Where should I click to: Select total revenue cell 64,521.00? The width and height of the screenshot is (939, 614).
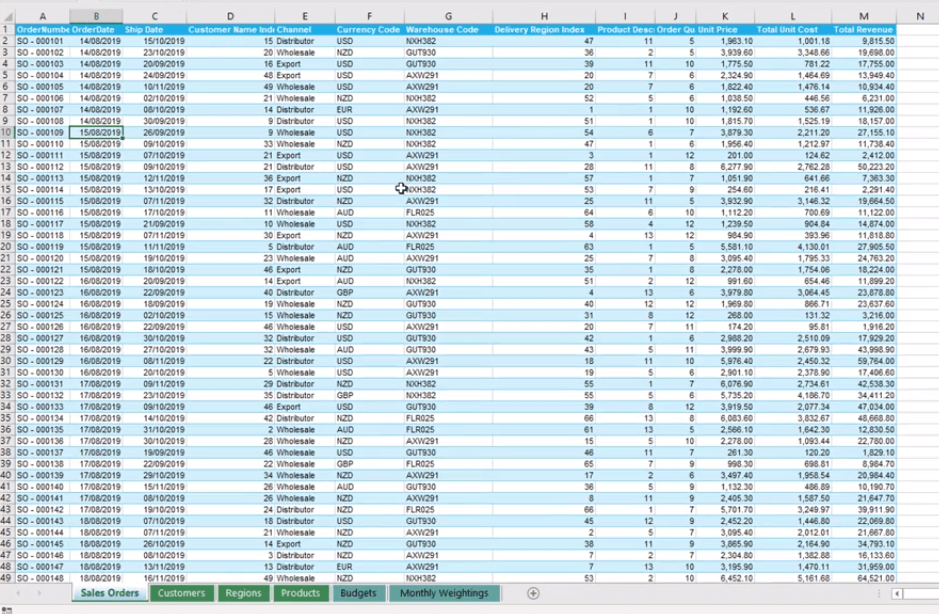pyautogui.click(x=864, y=578)
